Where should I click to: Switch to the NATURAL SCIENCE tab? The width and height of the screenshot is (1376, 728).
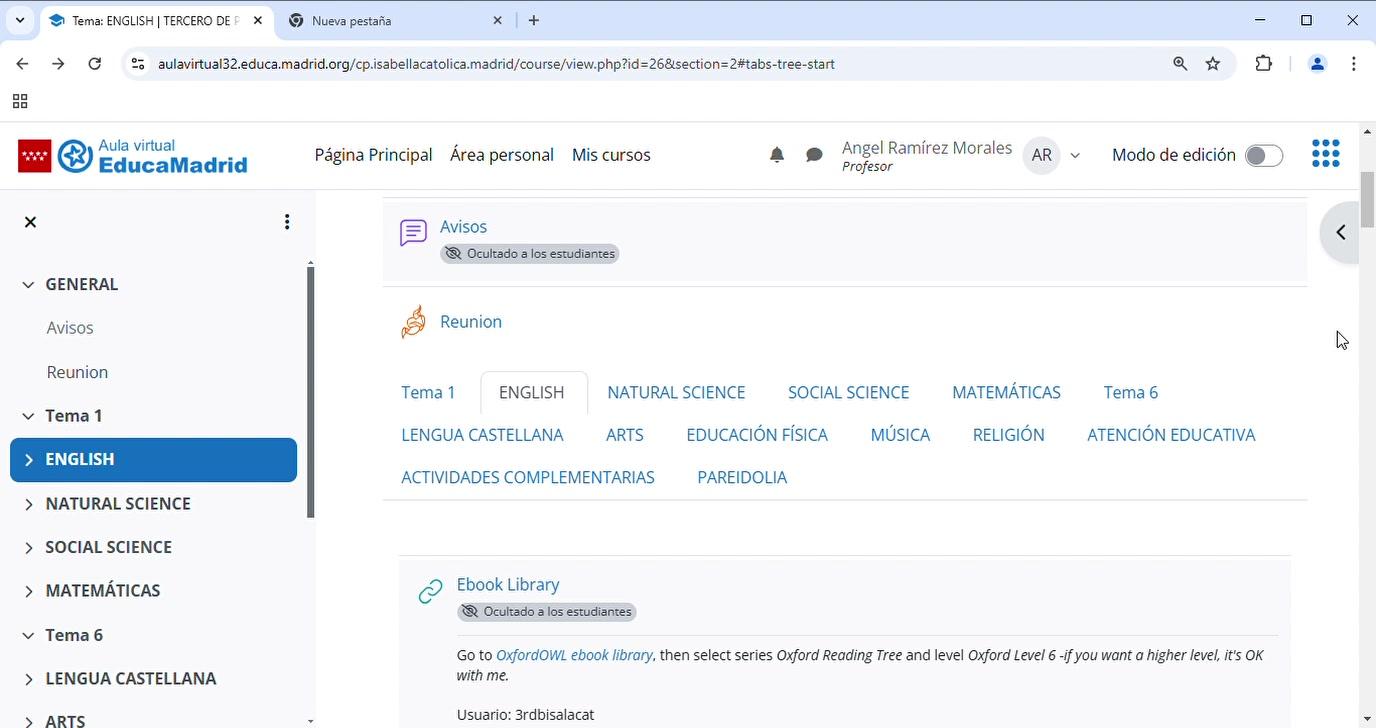676,393
